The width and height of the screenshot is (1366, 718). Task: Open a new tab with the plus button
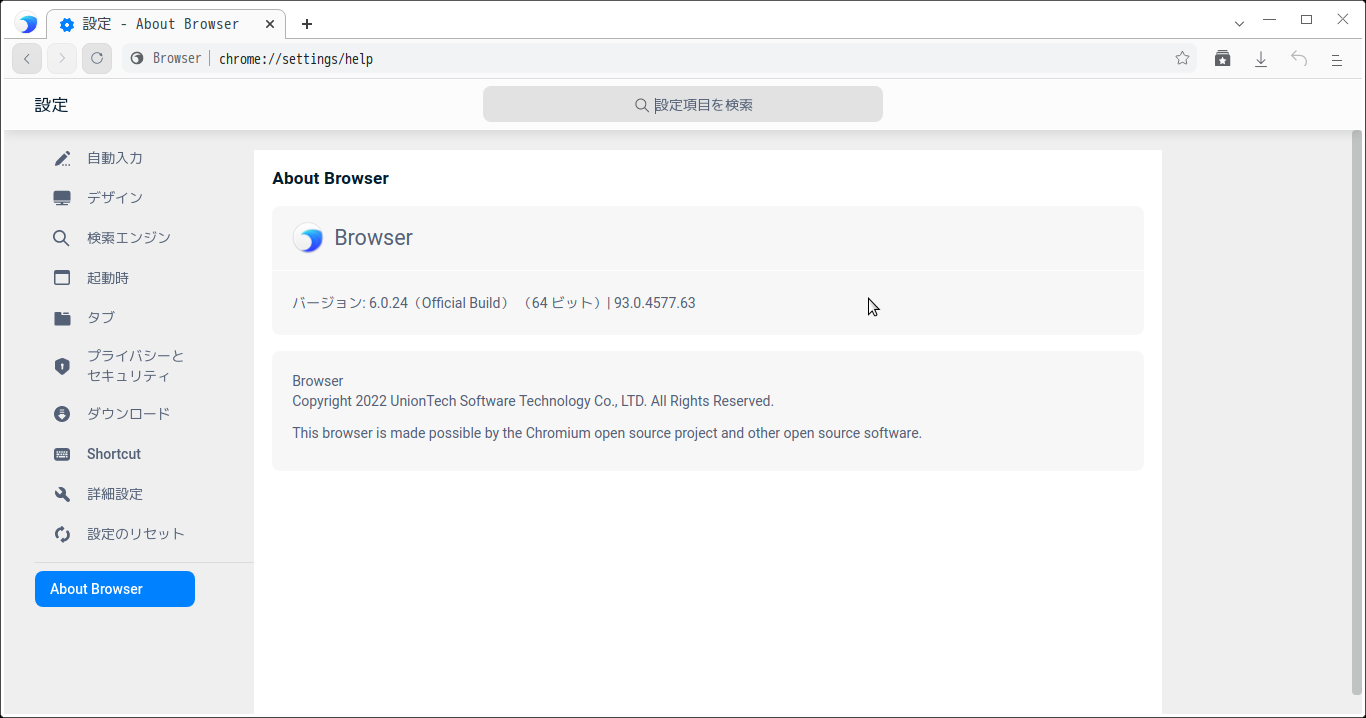tap(307, 24)
